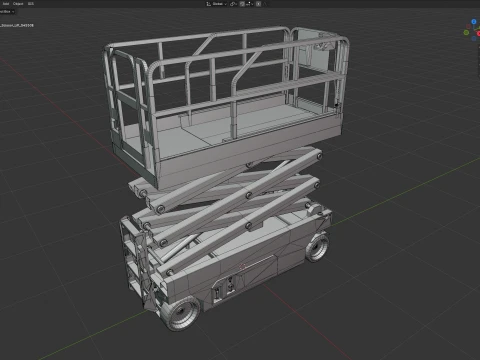Open the Select Box drag mode dropdown
This screenshot has width=480, height=360.
click(x=7, y=11)
